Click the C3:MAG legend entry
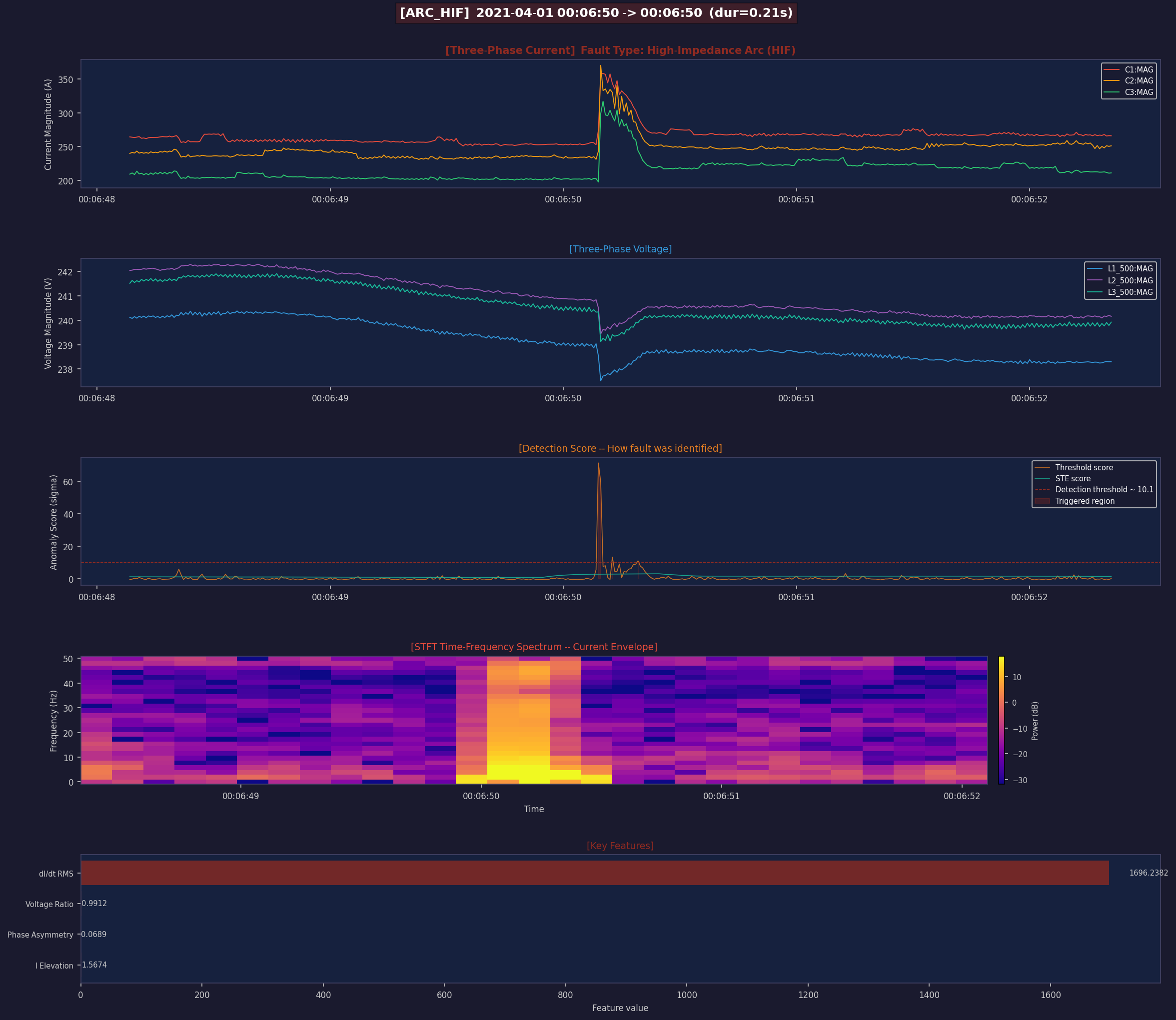The height and width of the screenshot is (1020, 1176). (x=1138, y=92)
